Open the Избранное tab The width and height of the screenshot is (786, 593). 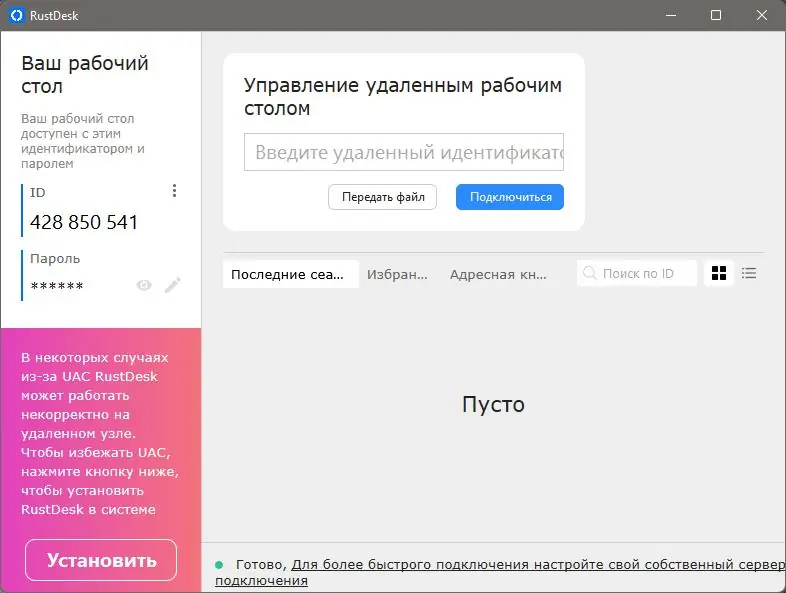(x=397, y=274)
